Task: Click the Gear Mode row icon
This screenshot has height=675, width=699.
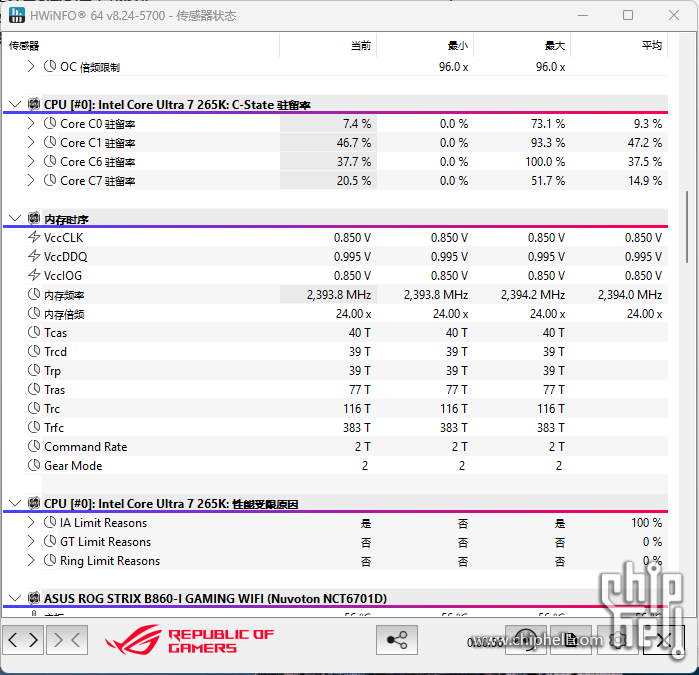Action: tap(34, 465)
